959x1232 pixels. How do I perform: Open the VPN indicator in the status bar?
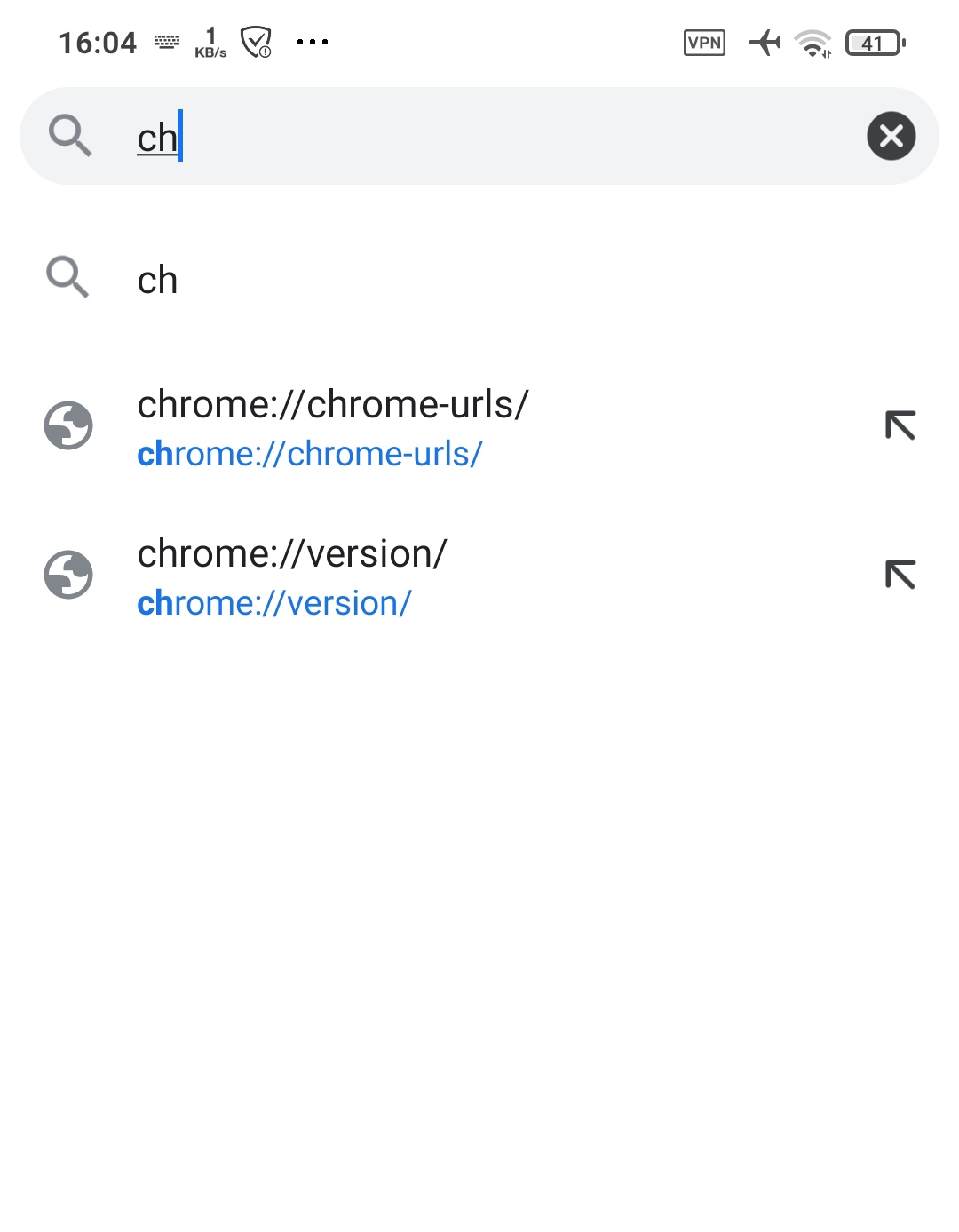[704, 41]
